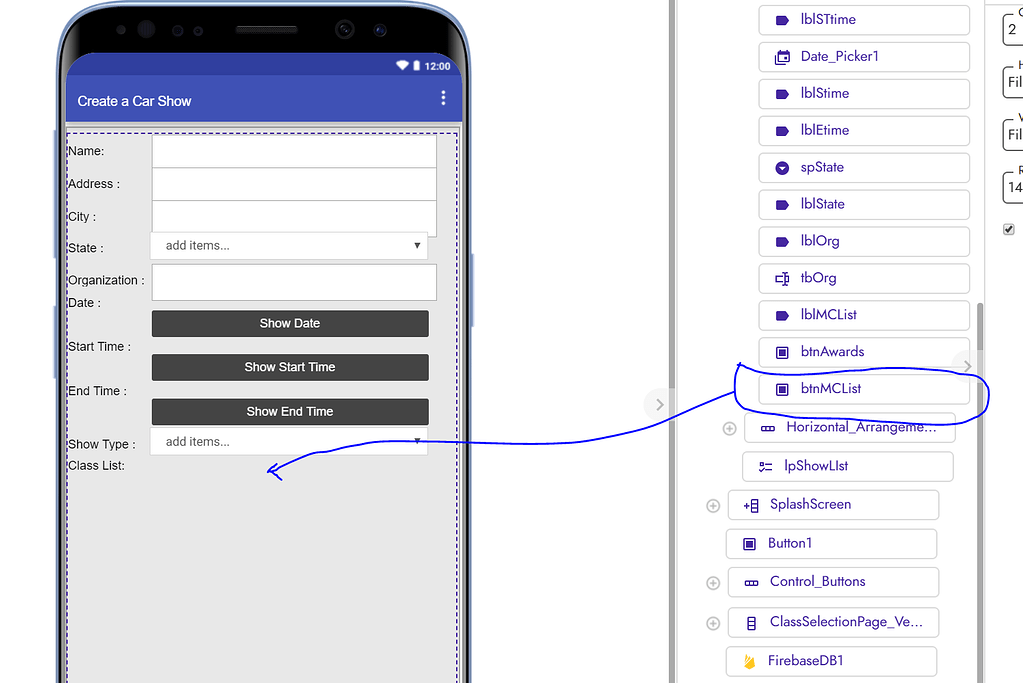
Task: Click the chevron arrow at right of btnAwards row
Action: pyautogui.click(x=967, y=366)
